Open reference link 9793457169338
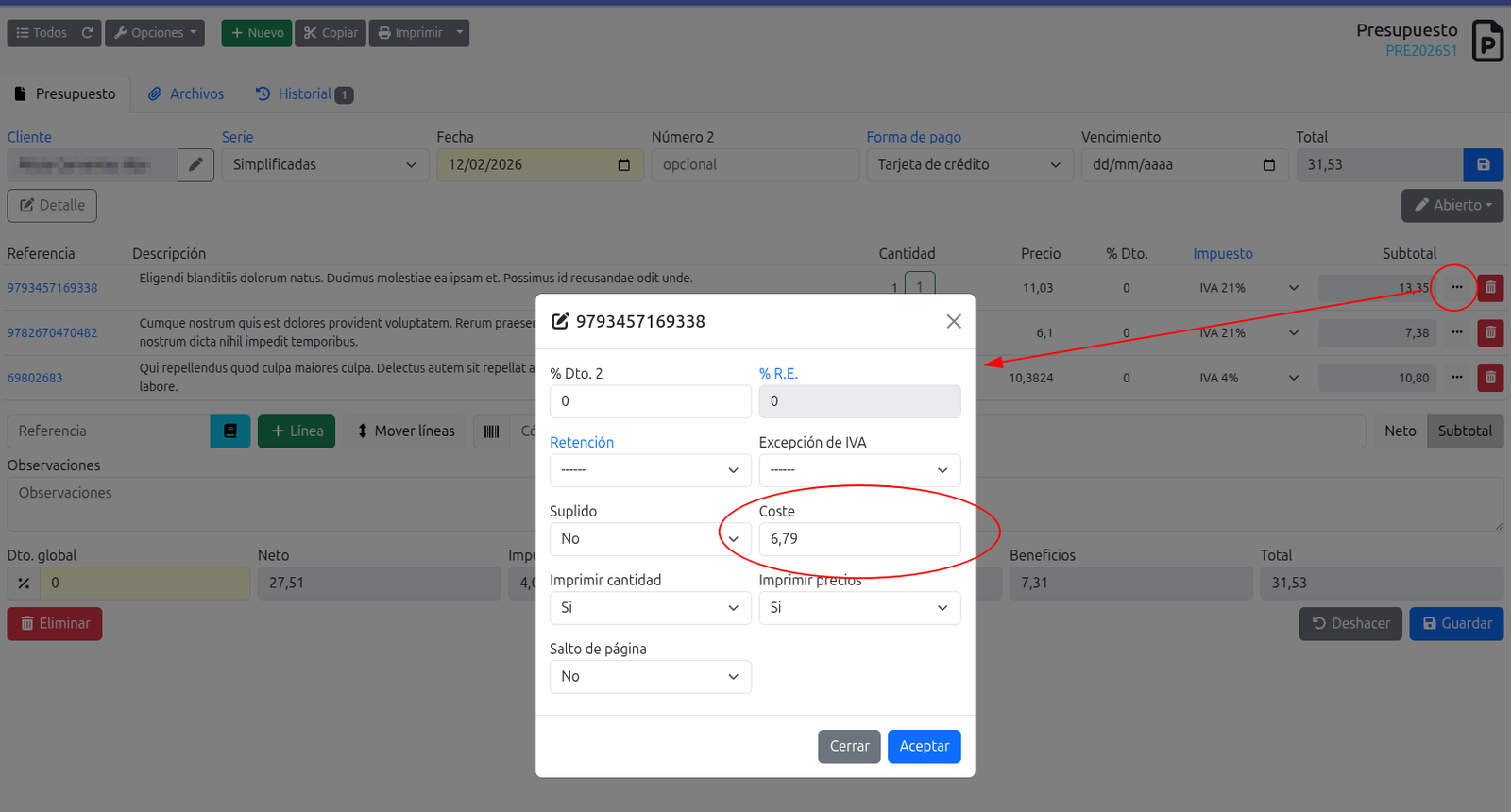This screenshot has height=812, width=1511. coord(53,288)
